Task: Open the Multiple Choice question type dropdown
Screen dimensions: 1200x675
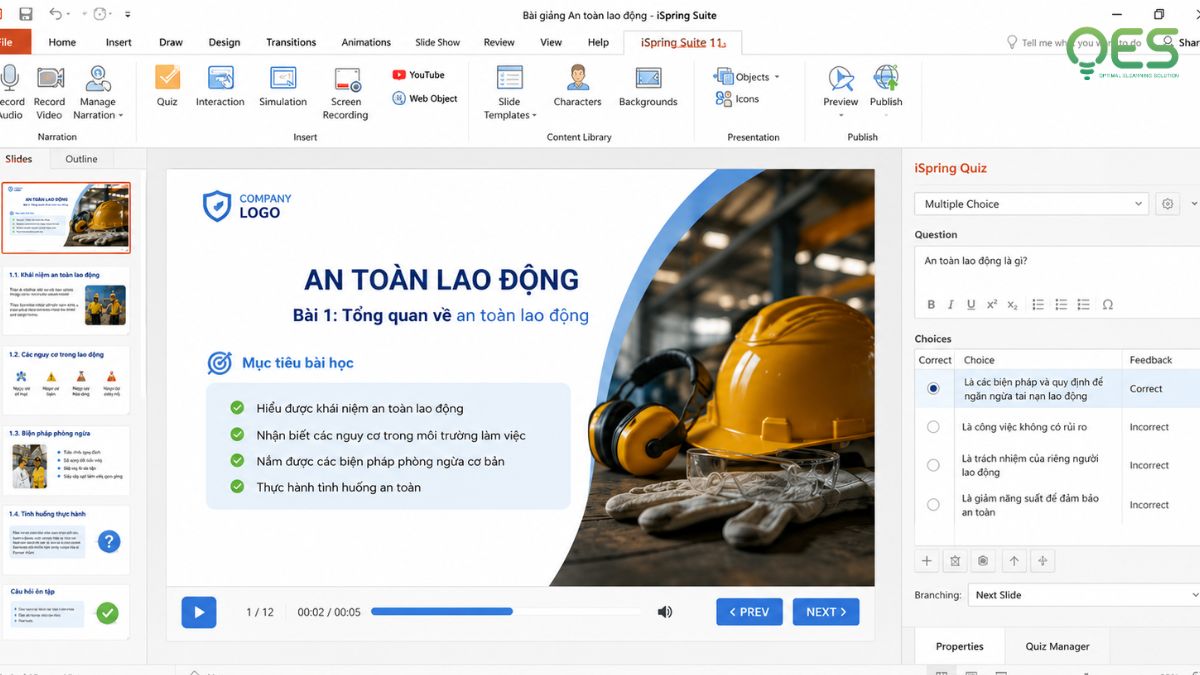Action: (x=1032, y=204)
